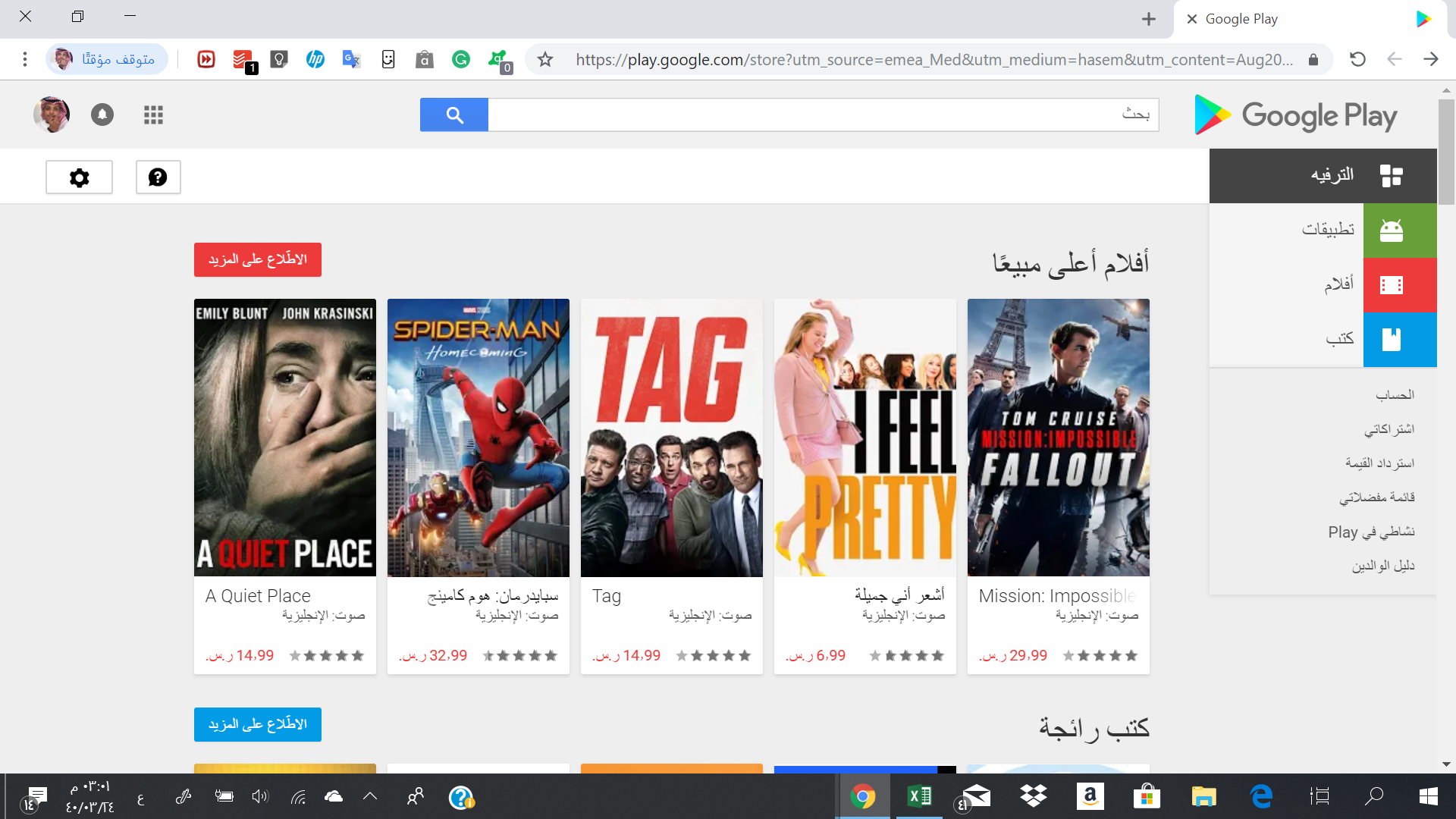Screen dimensions: 1456x819
Task: Open the دليل الوالدين parent guide link
Action: (x=1383, y=566)
